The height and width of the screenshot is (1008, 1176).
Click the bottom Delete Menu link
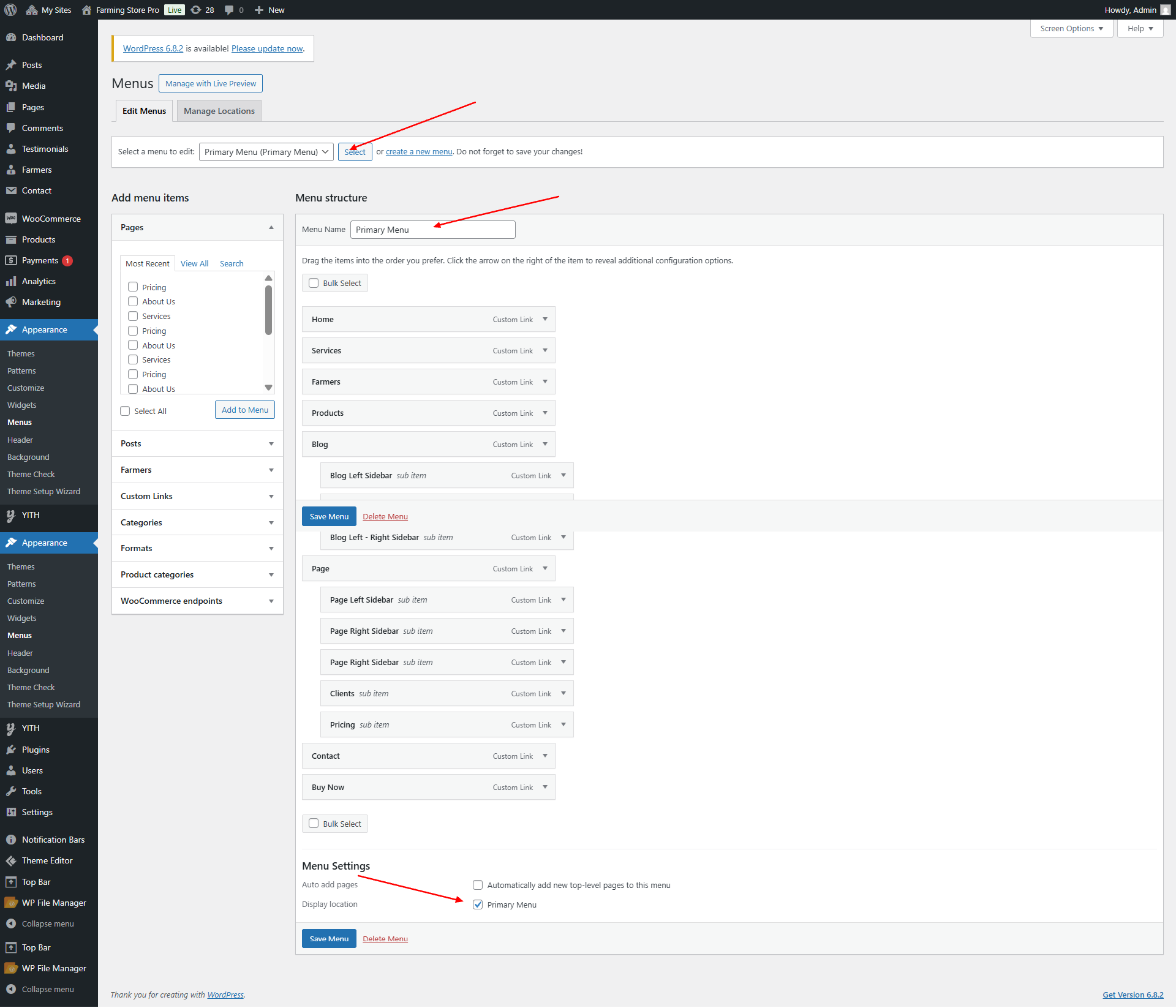pyautogui.click(x=385, y=939)
